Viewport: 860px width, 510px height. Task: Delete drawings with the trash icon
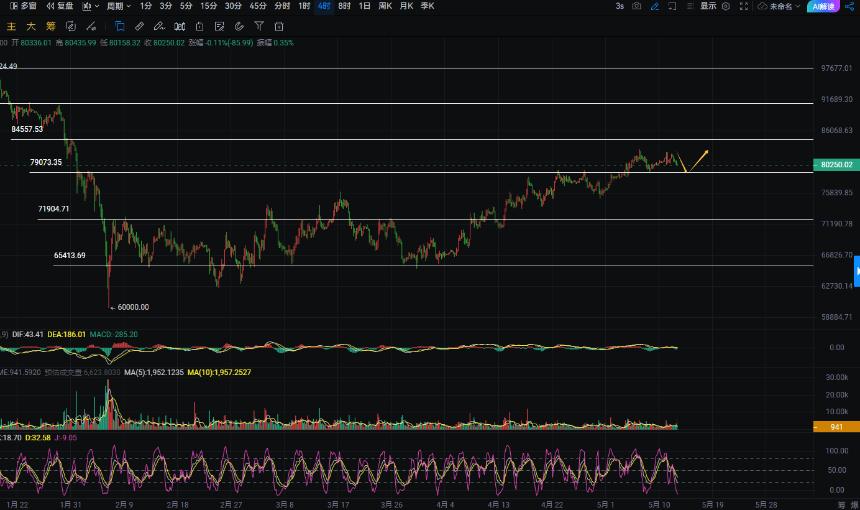tap(279, 26)
